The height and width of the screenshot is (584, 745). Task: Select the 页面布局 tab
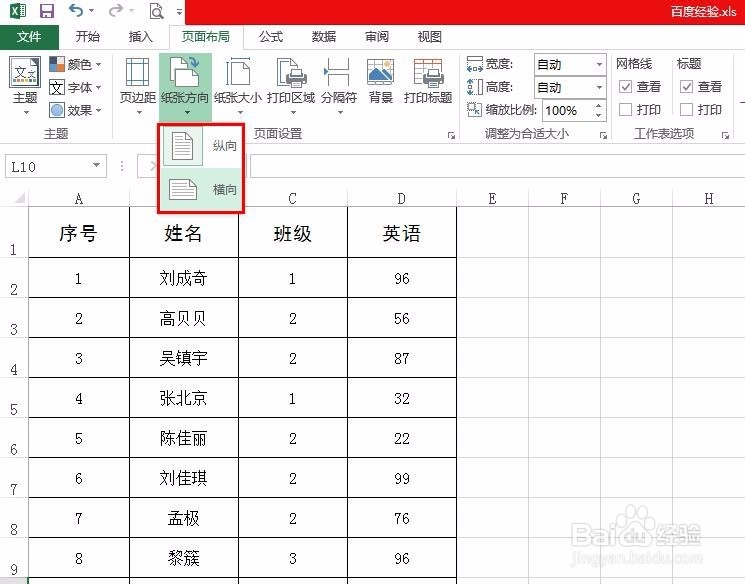tap(206, 37)
